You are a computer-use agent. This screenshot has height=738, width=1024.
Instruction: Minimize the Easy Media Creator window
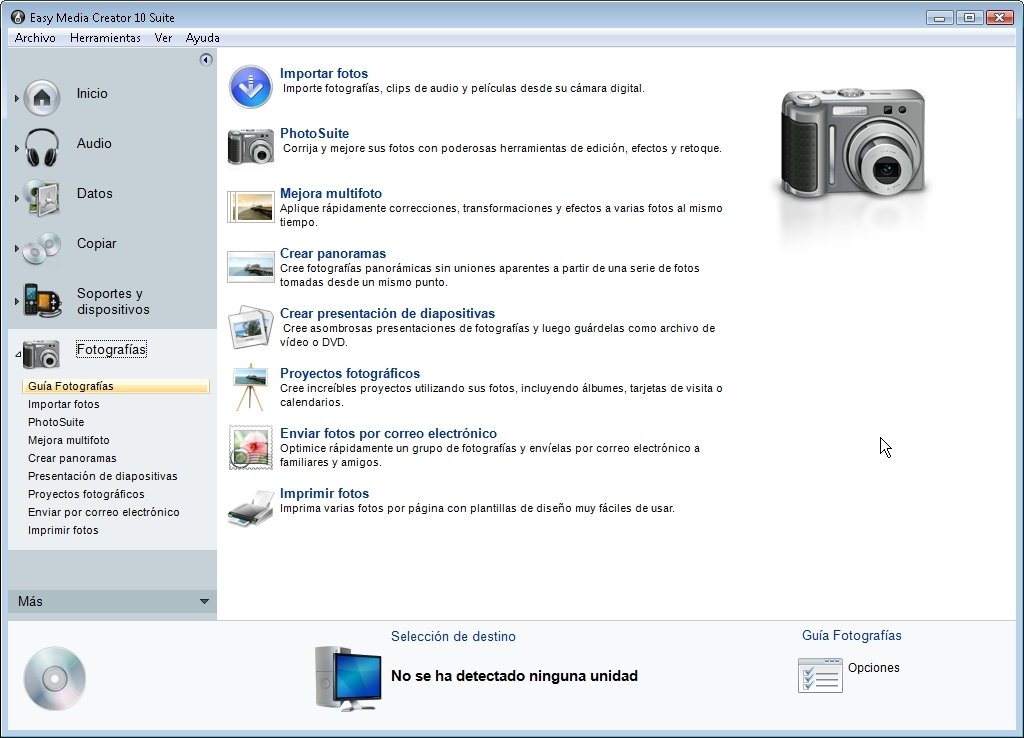pos(939,18)
